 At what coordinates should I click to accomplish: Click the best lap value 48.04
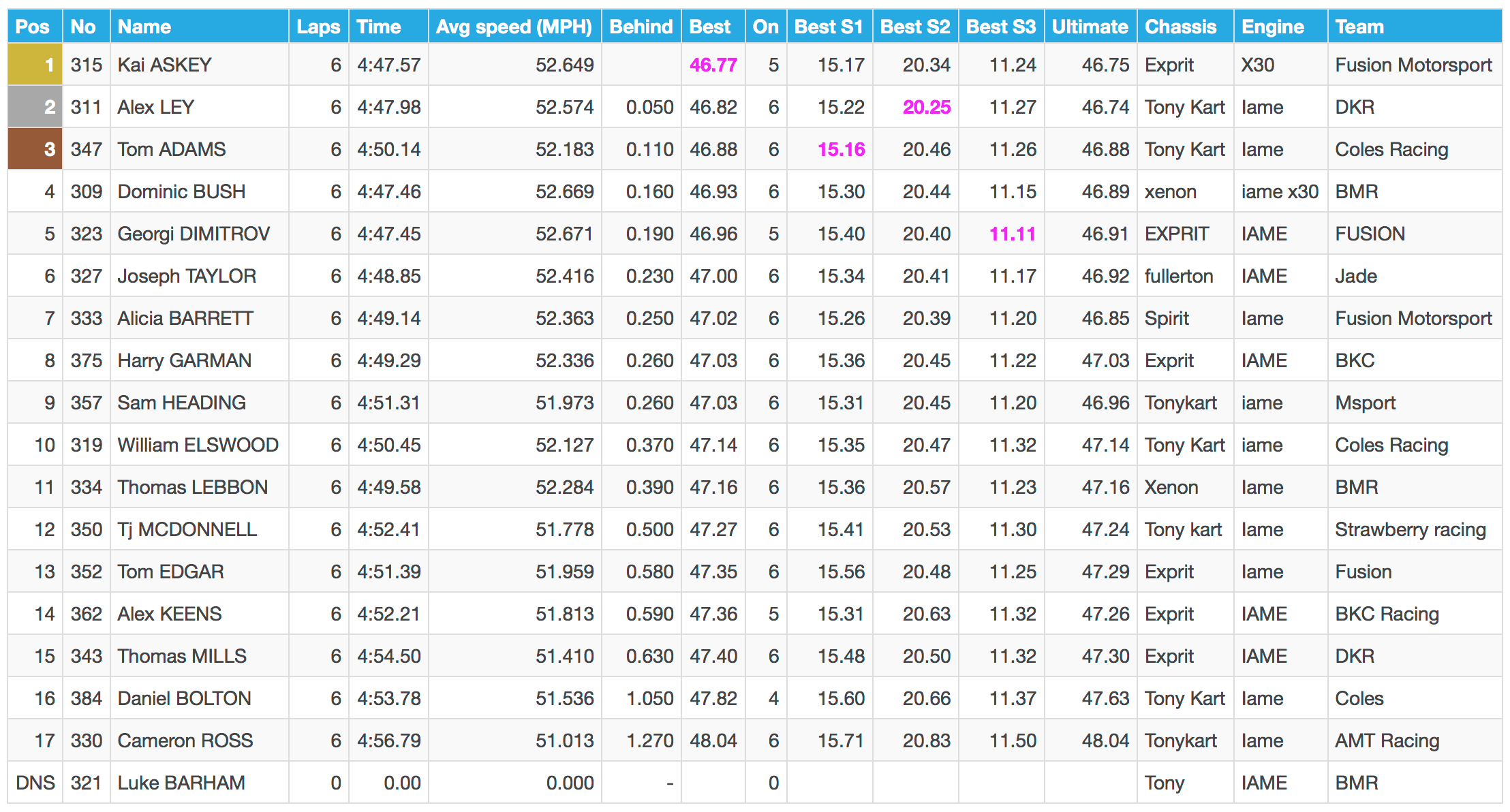click(x=713, y=740)
